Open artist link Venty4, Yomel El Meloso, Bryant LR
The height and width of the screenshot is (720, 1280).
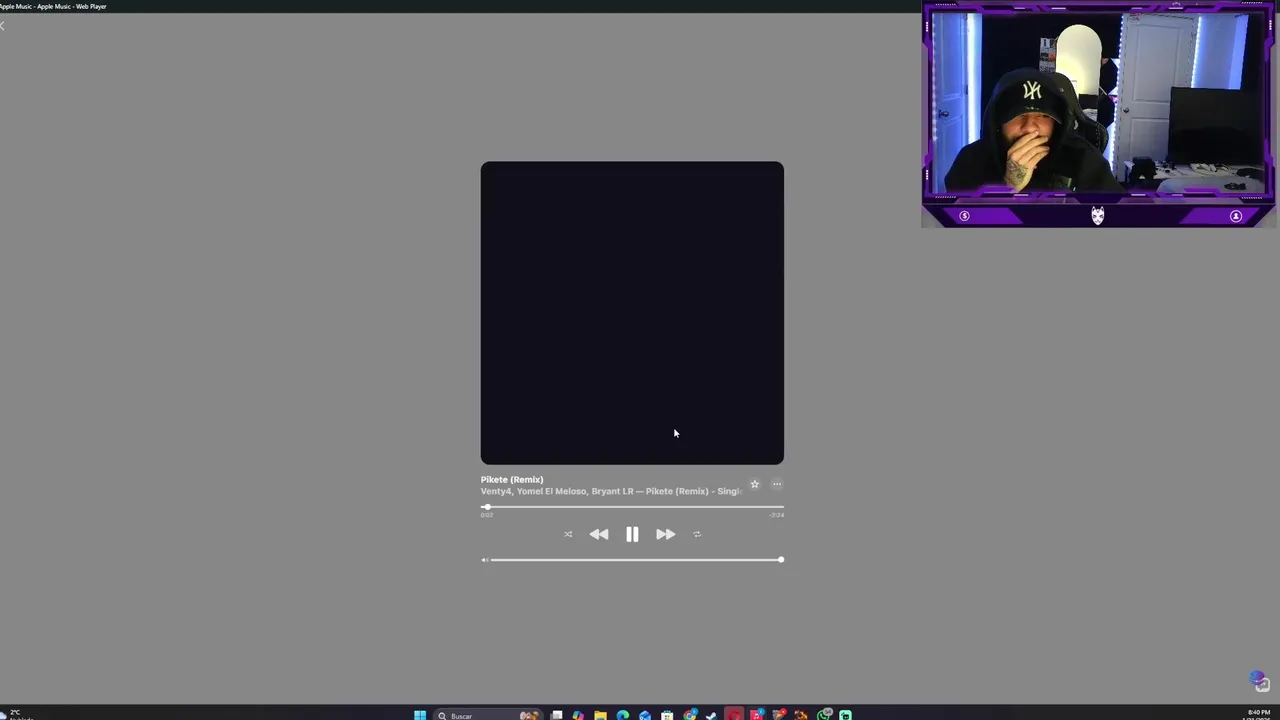tap(557, 491)
